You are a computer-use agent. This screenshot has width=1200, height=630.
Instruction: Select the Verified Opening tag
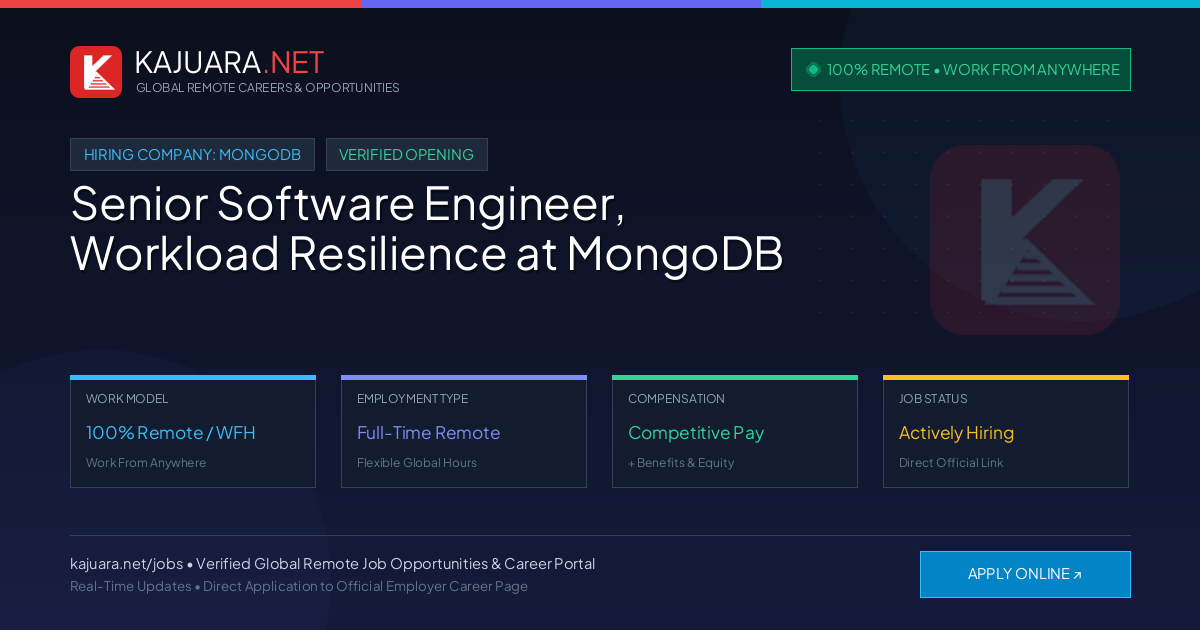click(x=406, y=154)
